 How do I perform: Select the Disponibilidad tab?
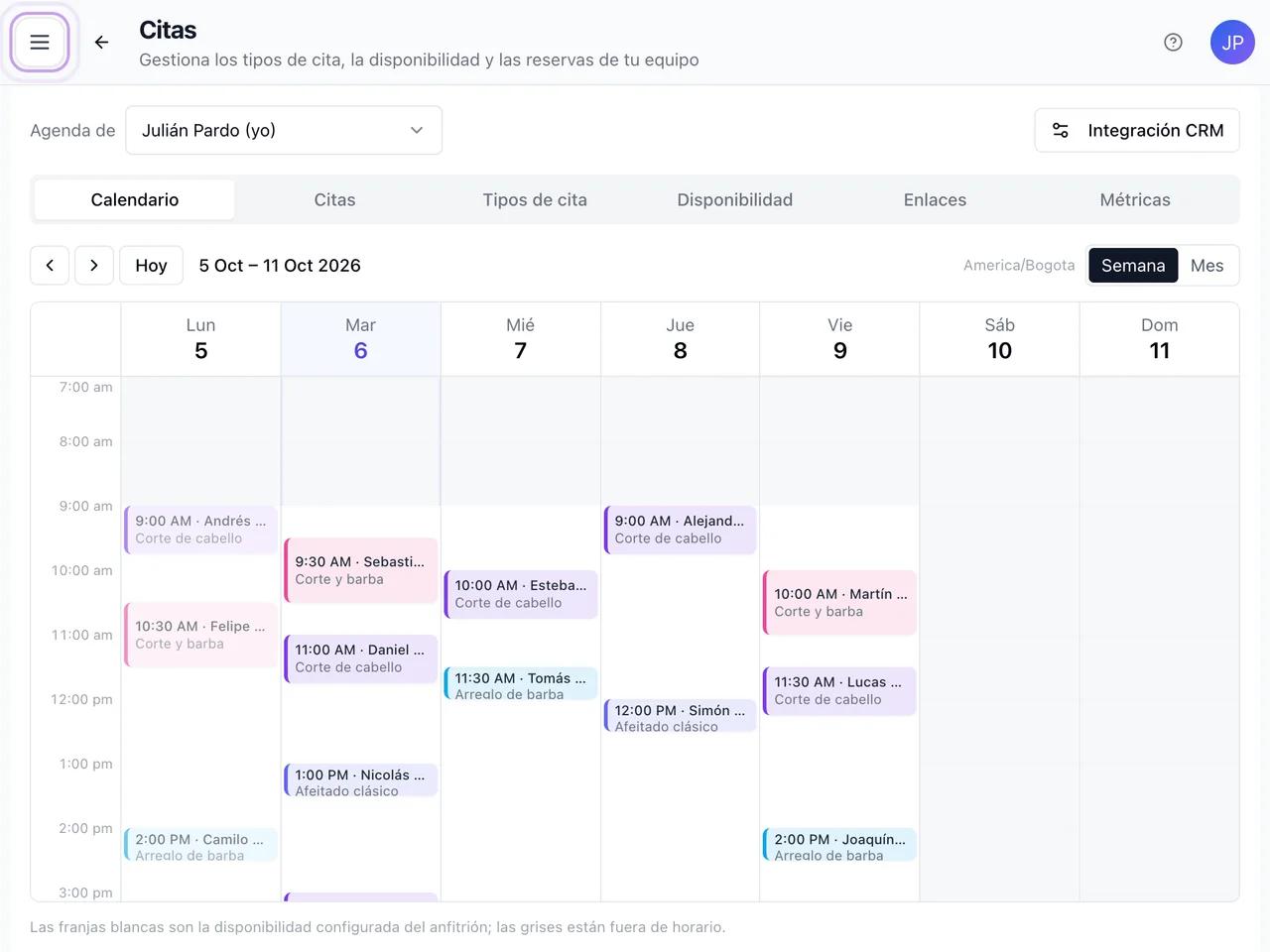click(735, 200)
